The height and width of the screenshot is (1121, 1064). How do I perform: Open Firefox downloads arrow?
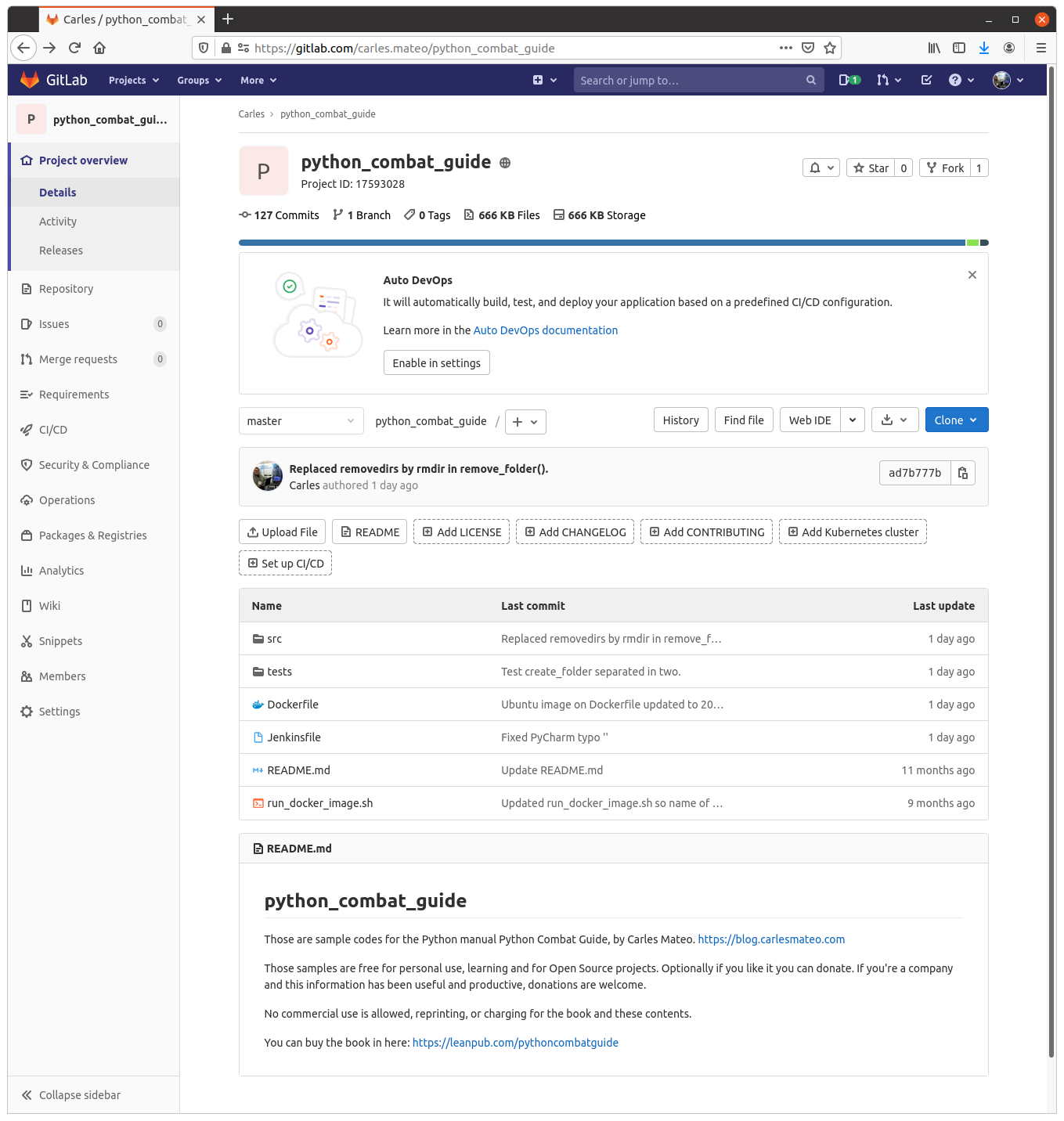pos(984,48)
